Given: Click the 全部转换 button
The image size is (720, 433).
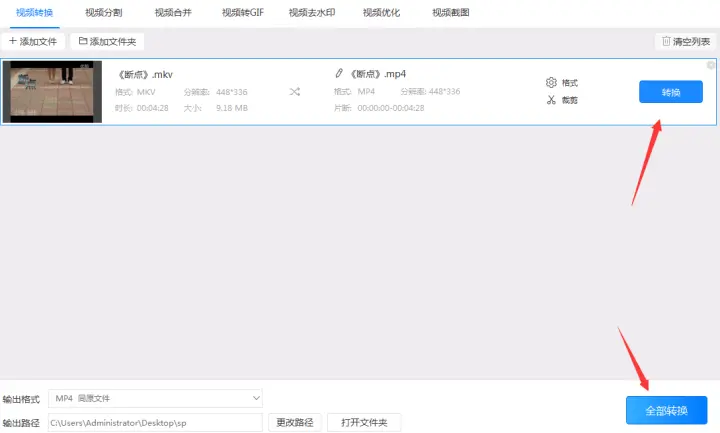Looking at the screenshot, I should (666, 411).
